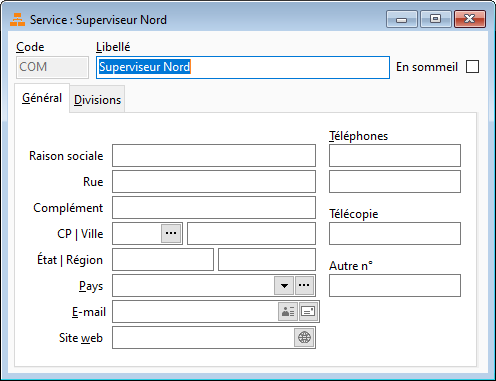The width and height of the screenshot is (496, 381).
Task: Toggle the En sommeil checkbox
Action: tap(472, 67)
